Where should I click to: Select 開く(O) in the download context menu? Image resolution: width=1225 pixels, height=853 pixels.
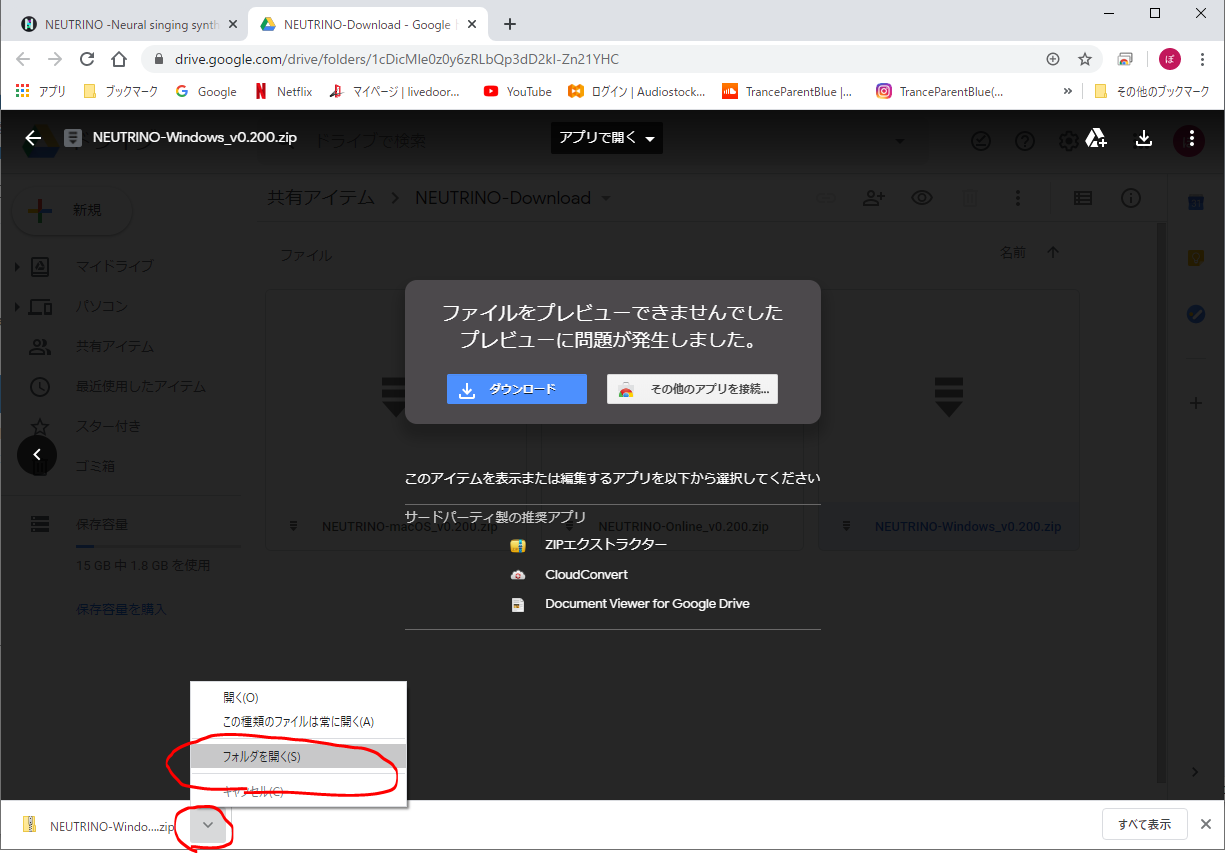[298, 698]
